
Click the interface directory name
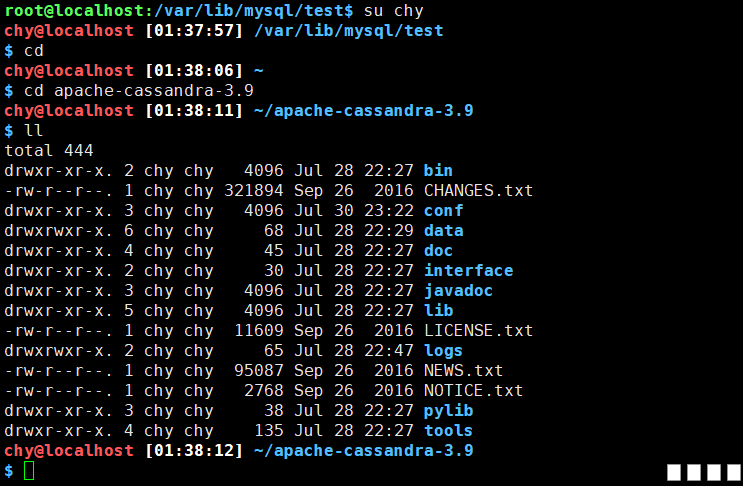click(x=468, y=271)
